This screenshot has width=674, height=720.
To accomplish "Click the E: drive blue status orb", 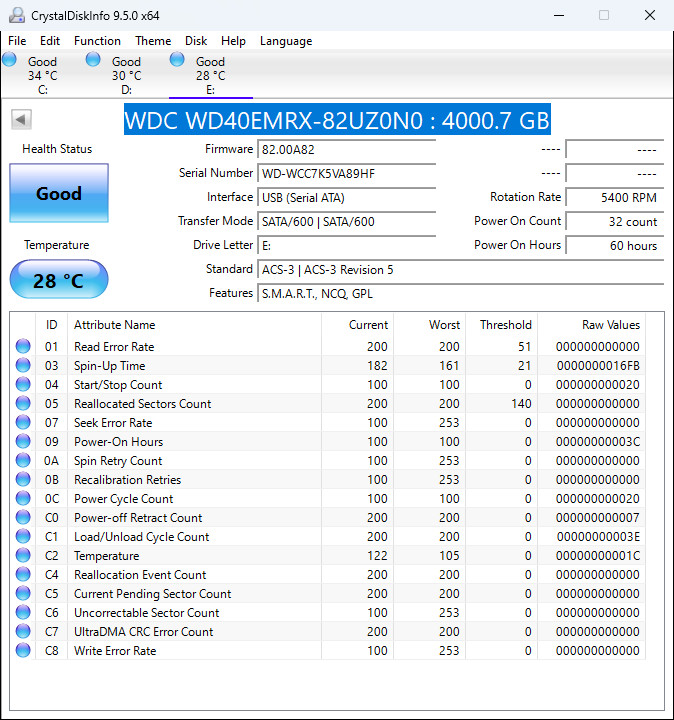I will coord(177,60).
